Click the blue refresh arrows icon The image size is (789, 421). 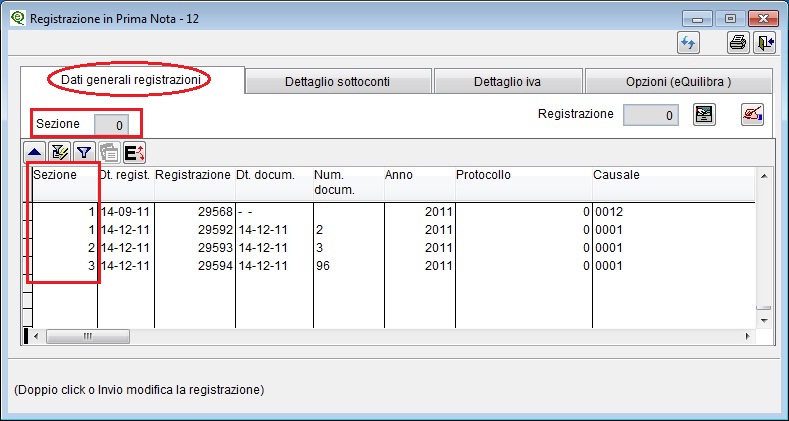click(688, 43)
